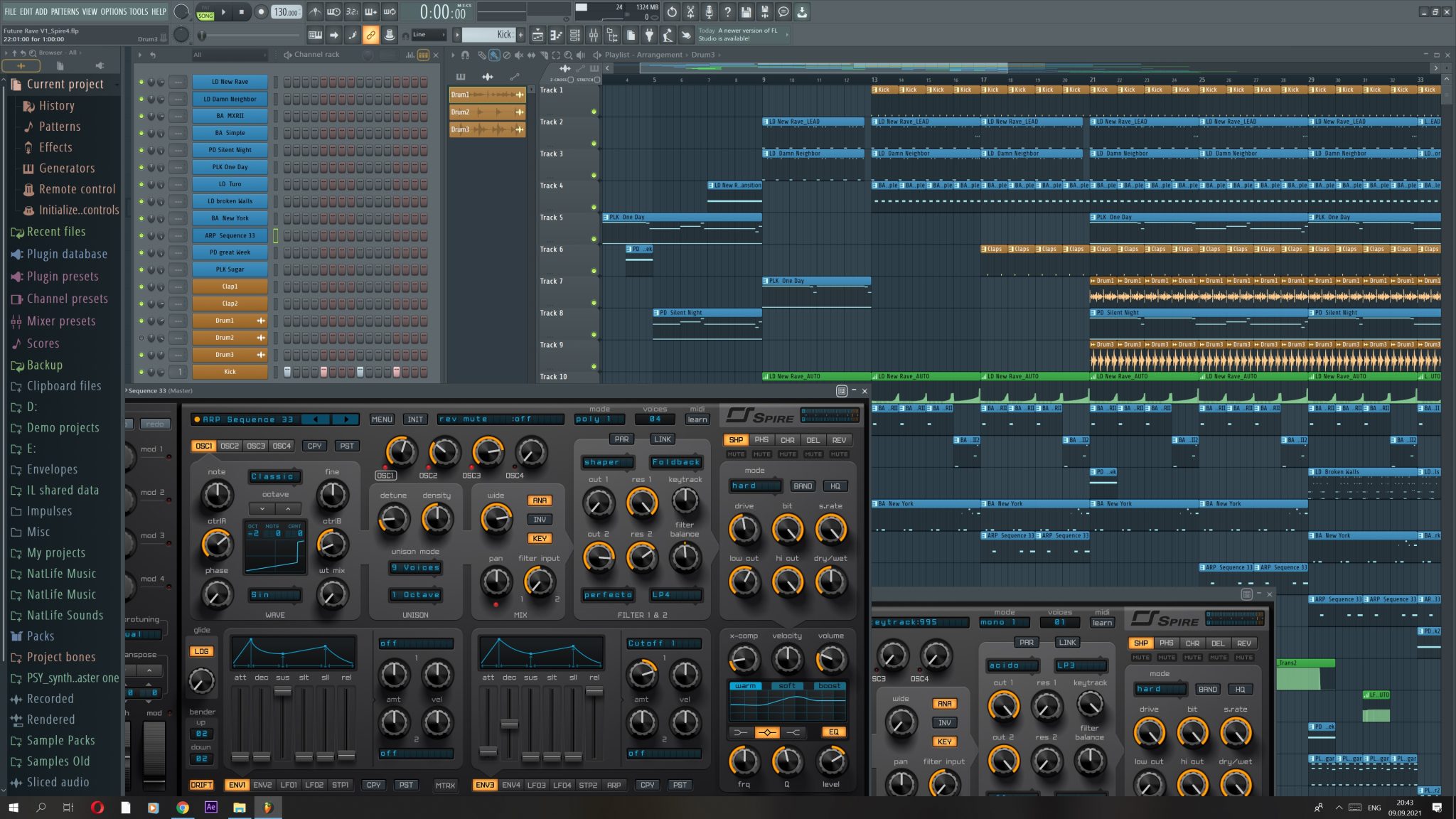Open the FILE menu
Image resolution: width=1456 pixels, height=819 pixels.
10,11
